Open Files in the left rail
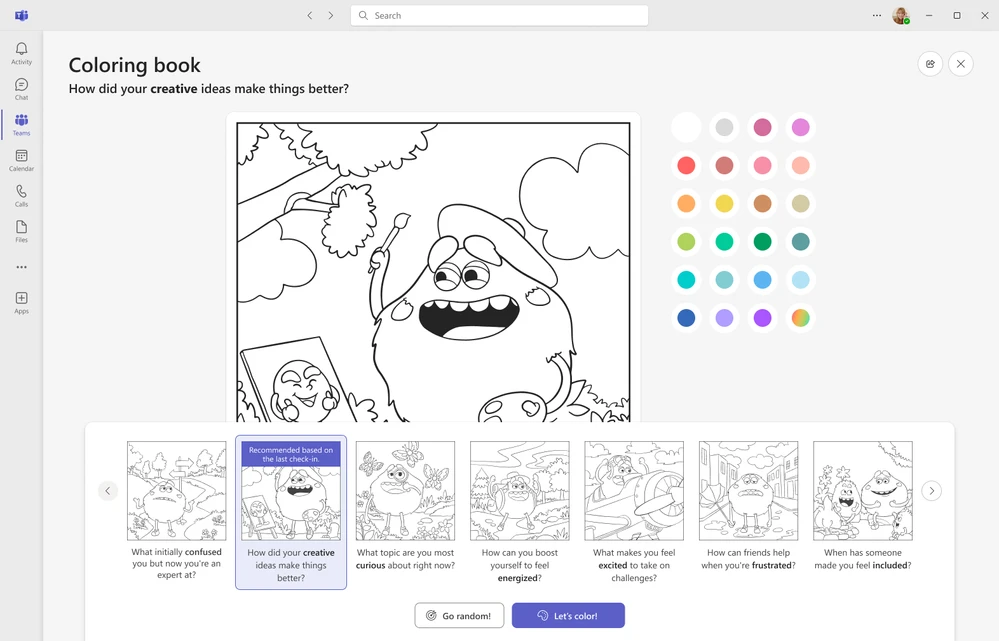 (x=21, y=232)
